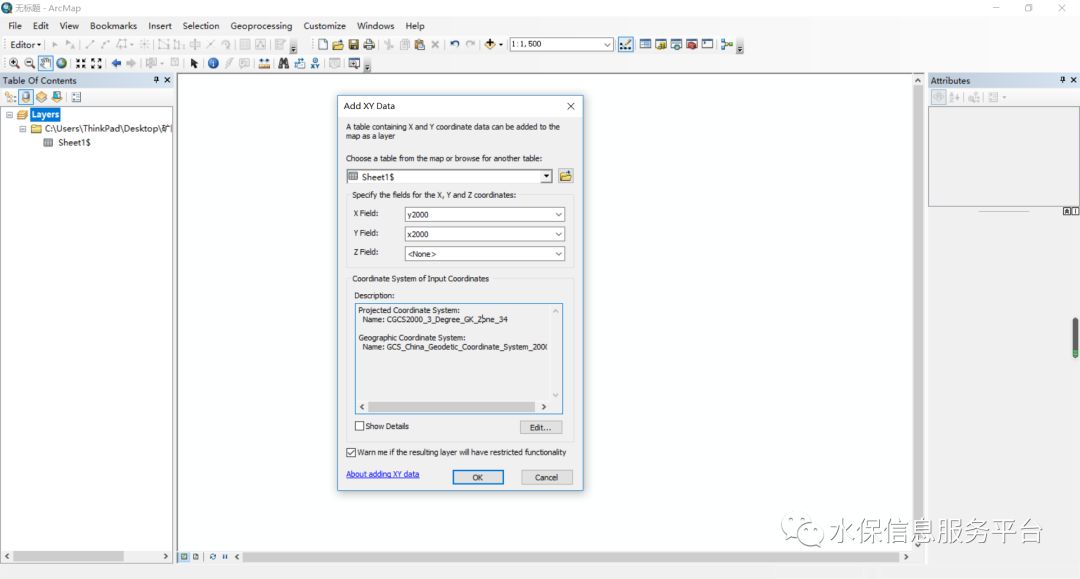Open the Table Of Contents window icon
The height and width of the screenshot is (579, 1080).
click(645, 44)
